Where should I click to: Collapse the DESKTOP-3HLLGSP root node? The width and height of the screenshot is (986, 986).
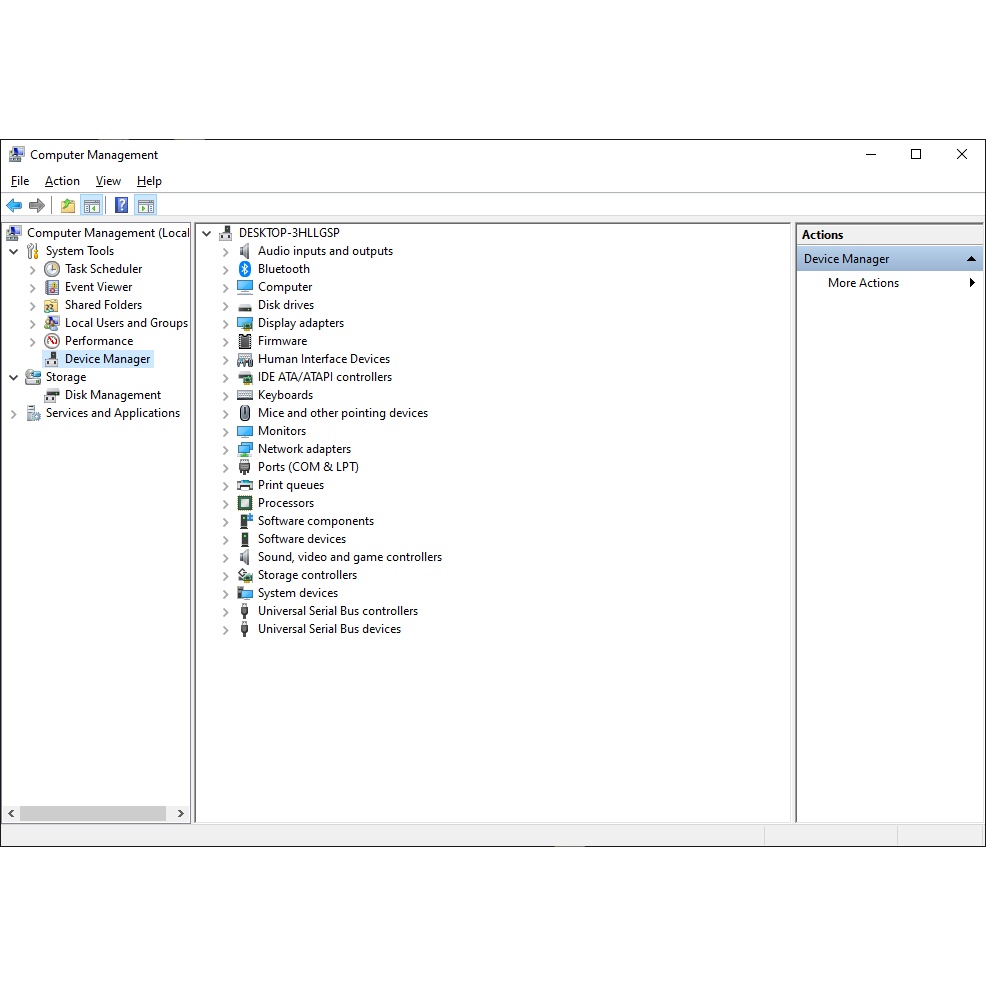[x=207, y=234]
